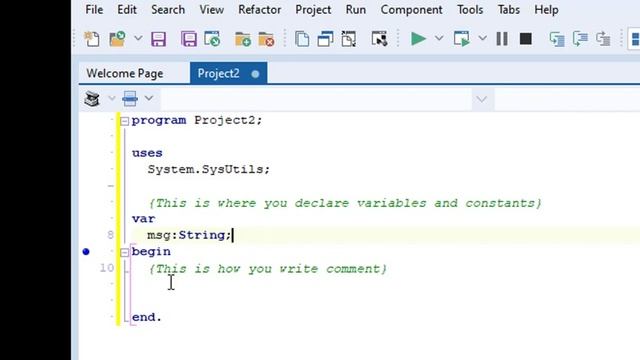This screenshot has width=640, height=360.
Task: Select the Project2 editor tab
Action: click(228, 73)
